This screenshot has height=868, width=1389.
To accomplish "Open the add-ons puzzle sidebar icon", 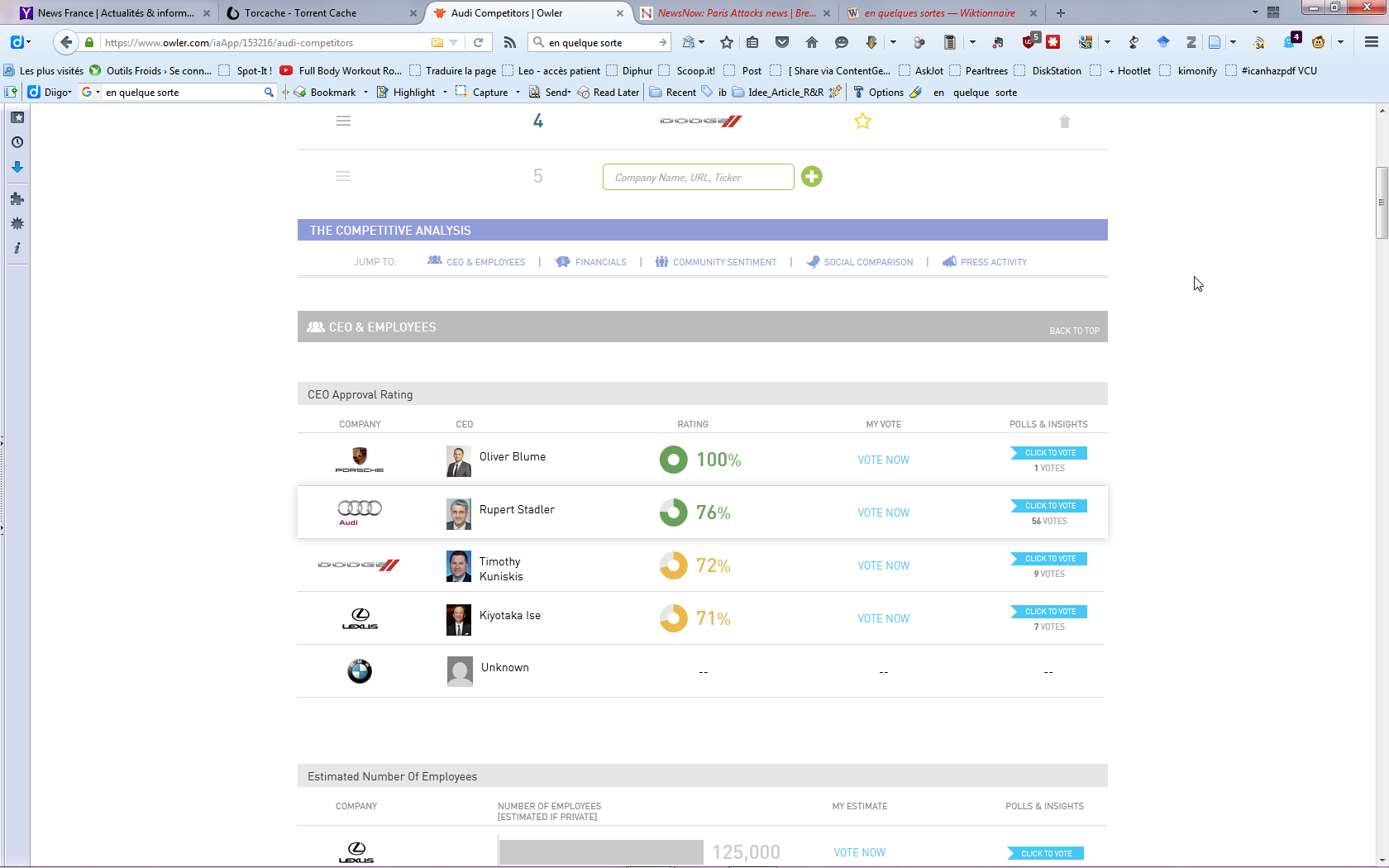I will click(x=17, y=198).
